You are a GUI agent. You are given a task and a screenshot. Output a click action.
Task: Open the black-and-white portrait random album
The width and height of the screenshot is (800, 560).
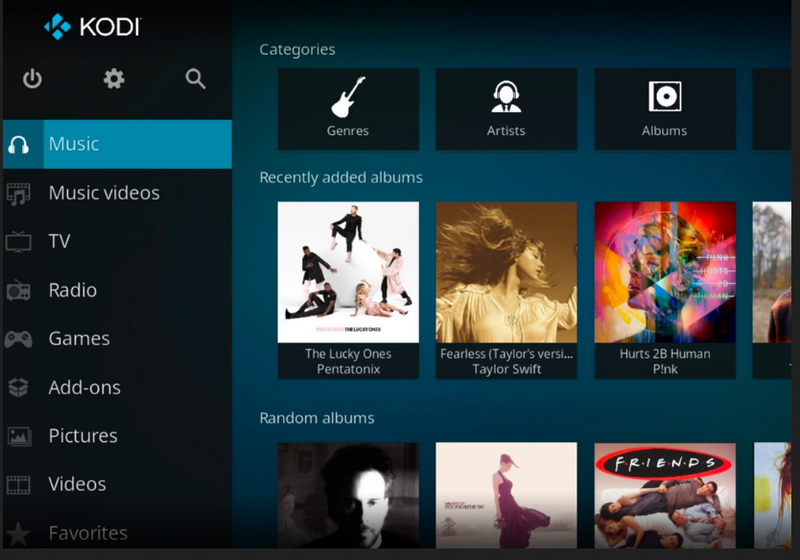(x=348, y=495)
